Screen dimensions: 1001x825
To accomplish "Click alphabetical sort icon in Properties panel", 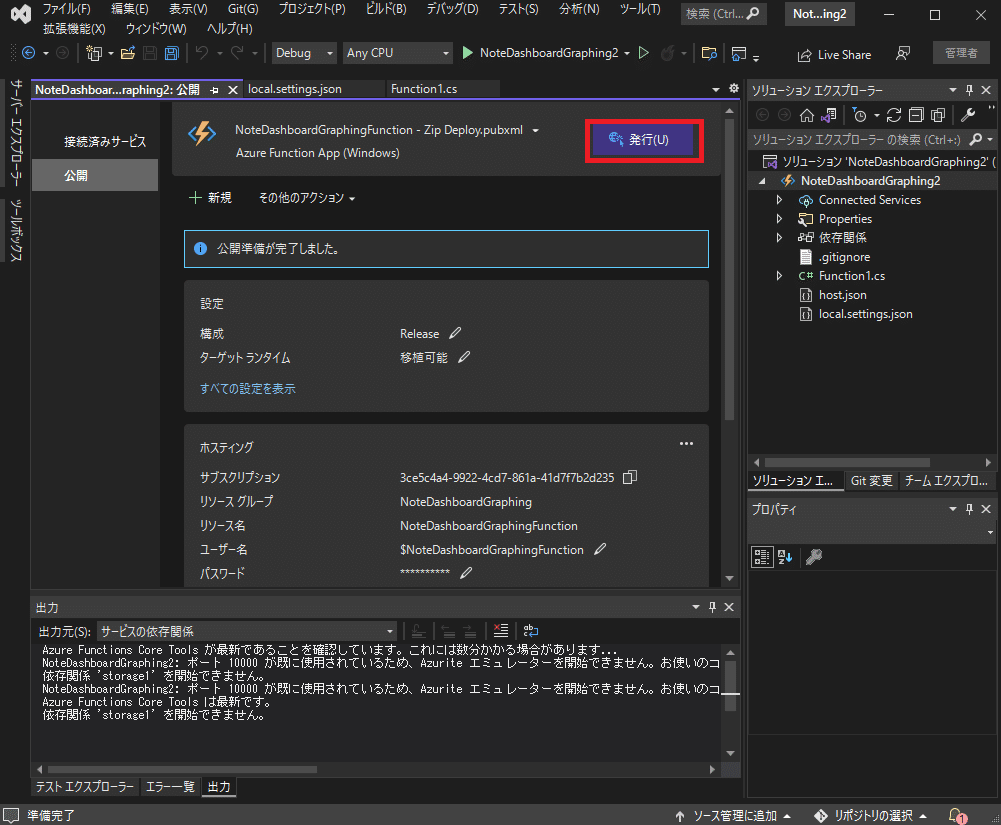I will click(x=785, y=557).
